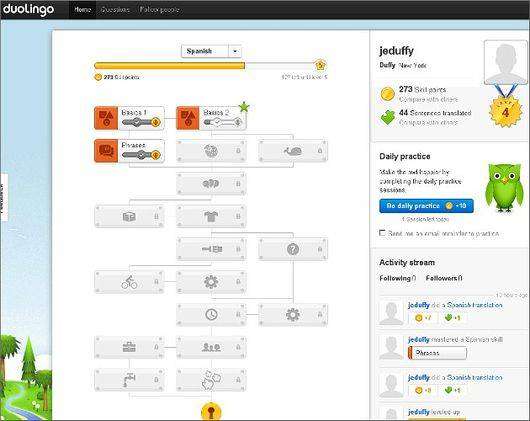The image size is (530, 421).
Task: Open the Follow people tab
Action: [159, 9]
